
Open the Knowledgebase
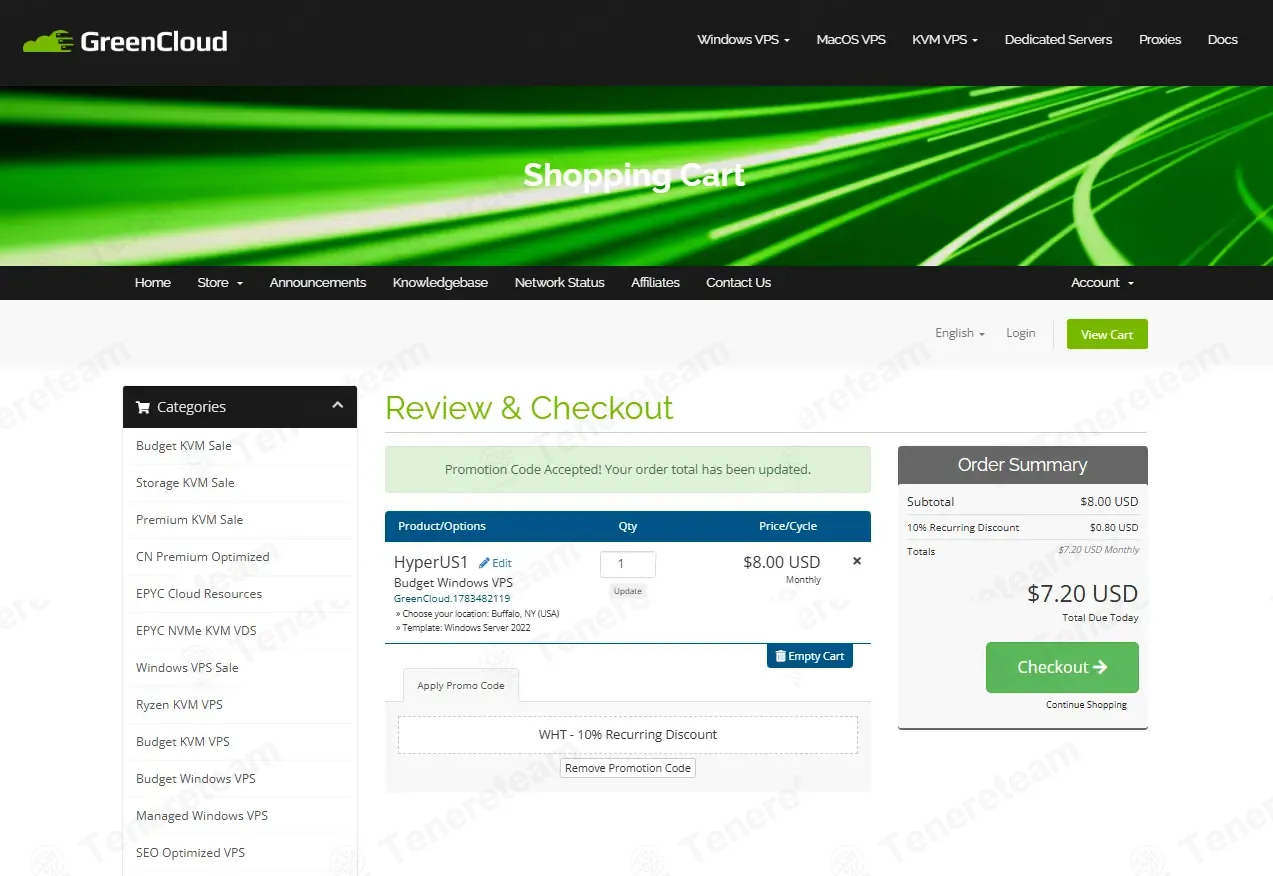[x=440, y=283]
